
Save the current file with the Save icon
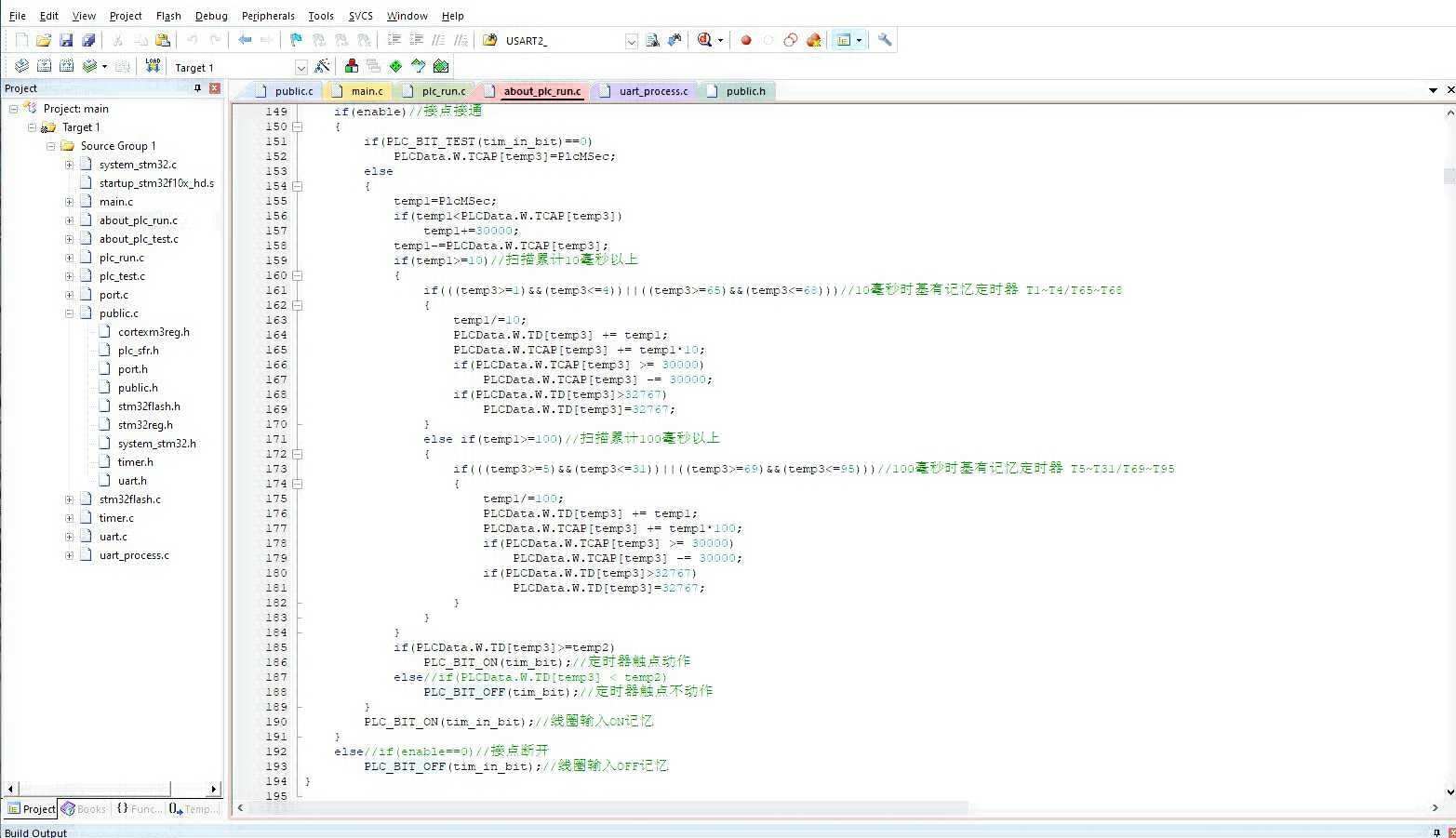coord(66,40)
